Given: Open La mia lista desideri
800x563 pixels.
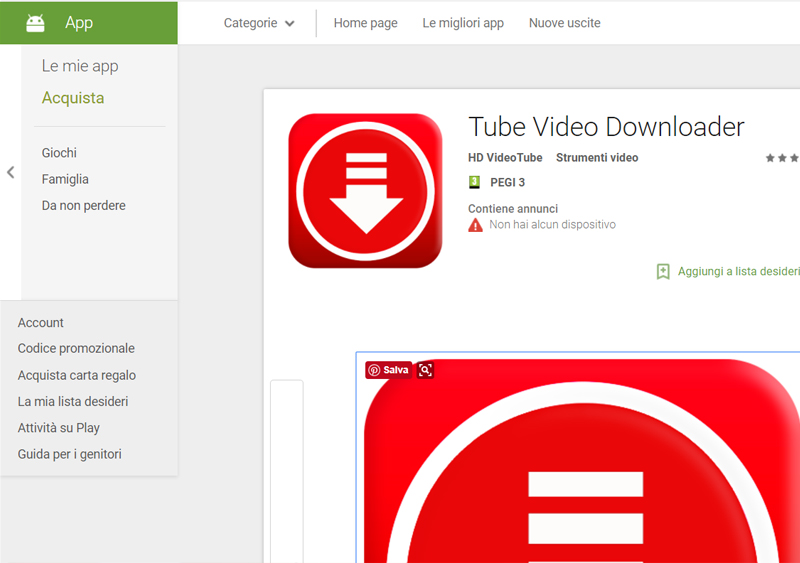Looking at the screenshot, I should click(x=72, y=401).
